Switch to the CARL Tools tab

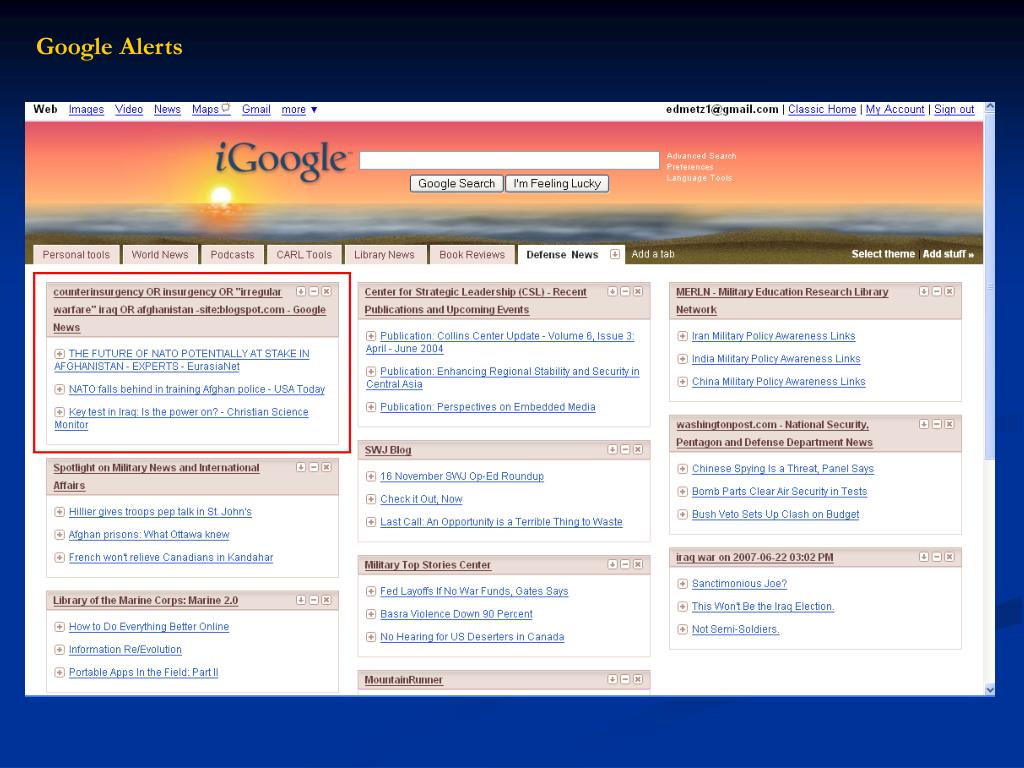(x=304, y=255)
